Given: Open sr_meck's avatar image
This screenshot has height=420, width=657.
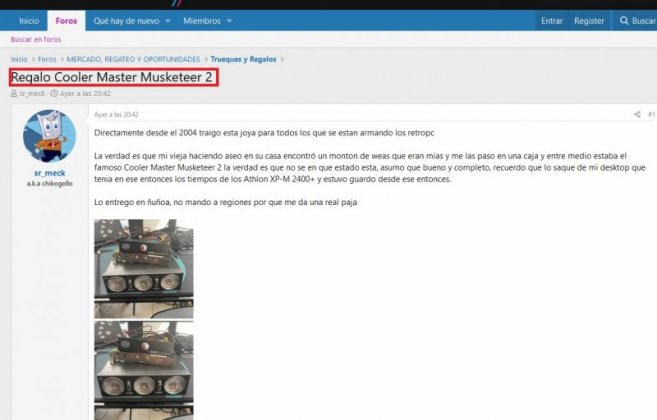Looking at the screenshot, I should pyautogui.click(x=48, y=136).
